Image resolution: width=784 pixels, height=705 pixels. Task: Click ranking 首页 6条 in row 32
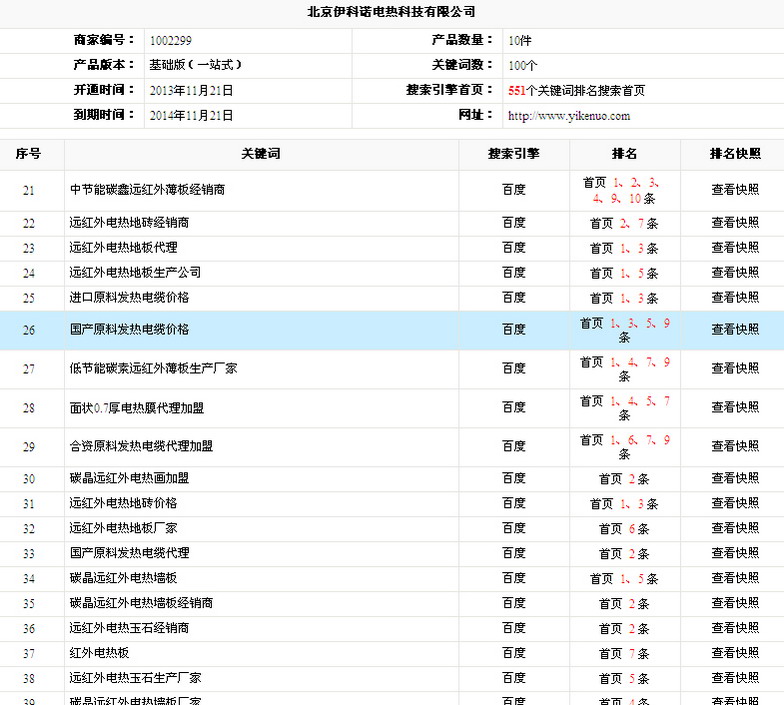(x=624, y=528)
